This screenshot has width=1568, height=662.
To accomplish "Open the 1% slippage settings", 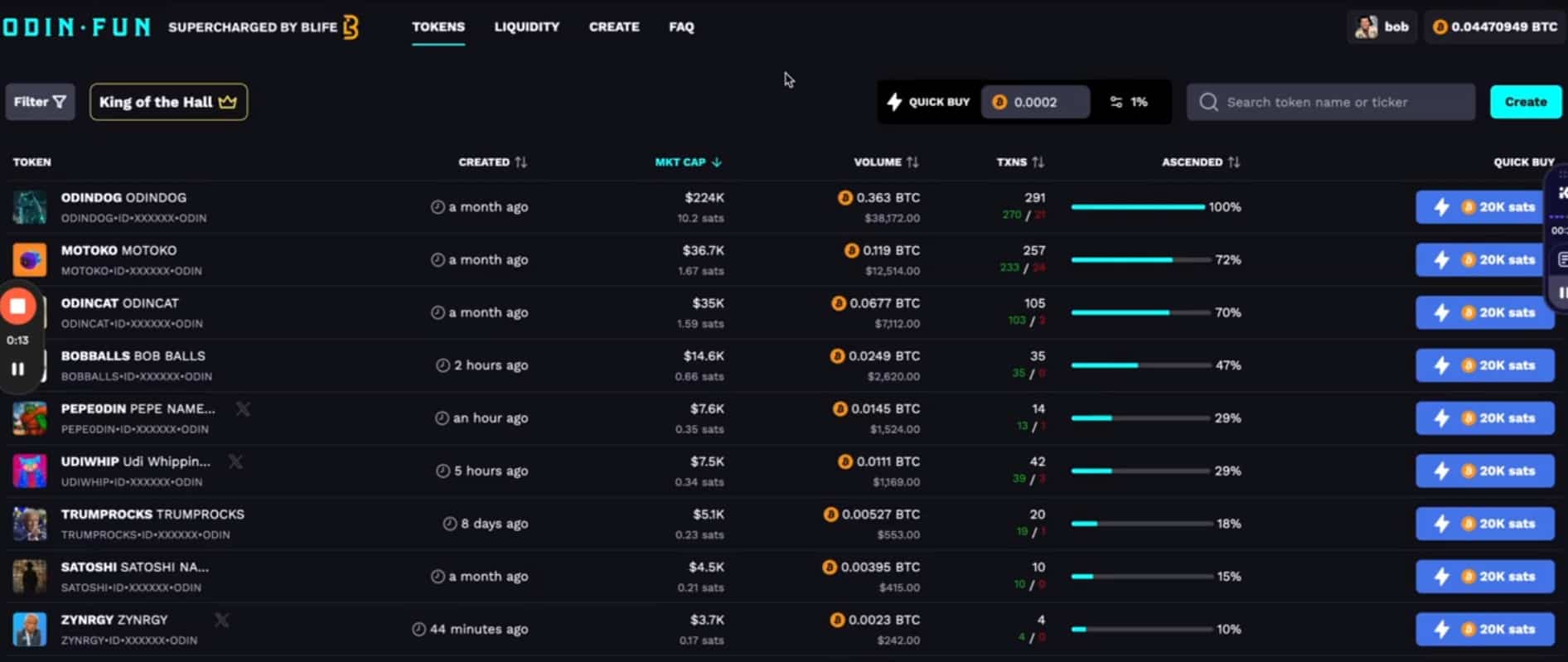I will tap(1129, 102).
